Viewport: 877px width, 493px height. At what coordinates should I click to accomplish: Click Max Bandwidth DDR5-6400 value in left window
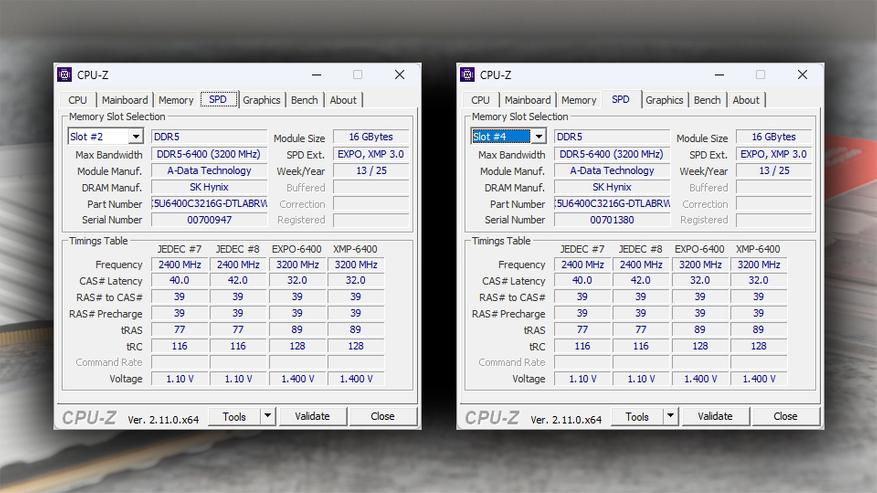pos(209,154)
